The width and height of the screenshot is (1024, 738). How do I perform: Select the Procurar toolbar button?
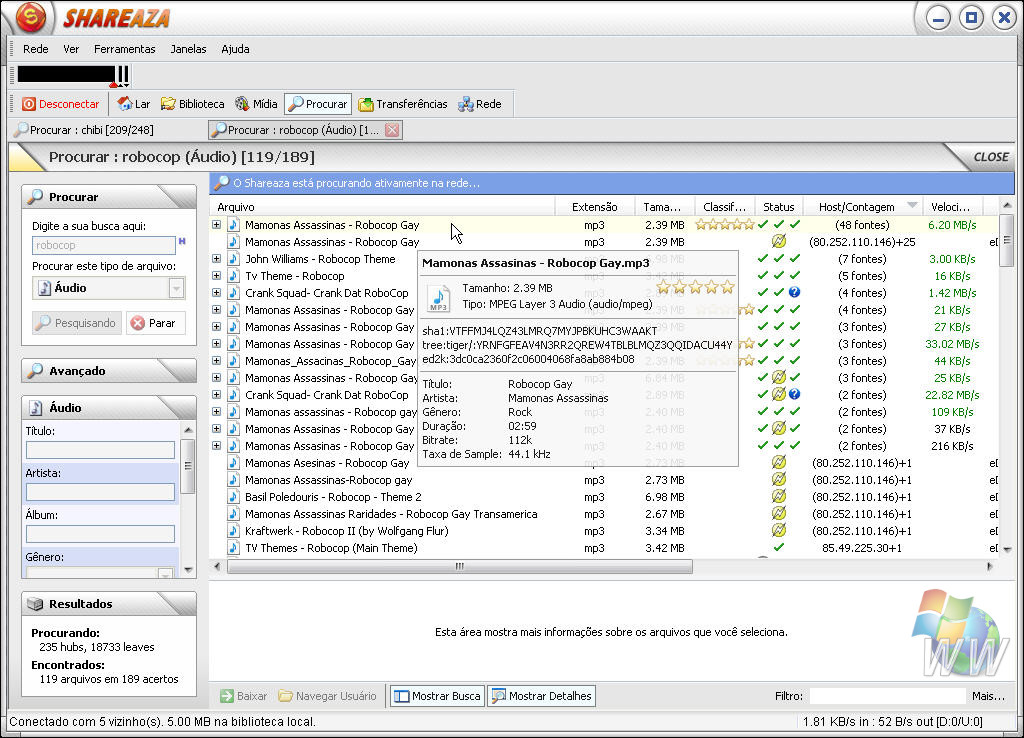(318, 104)
